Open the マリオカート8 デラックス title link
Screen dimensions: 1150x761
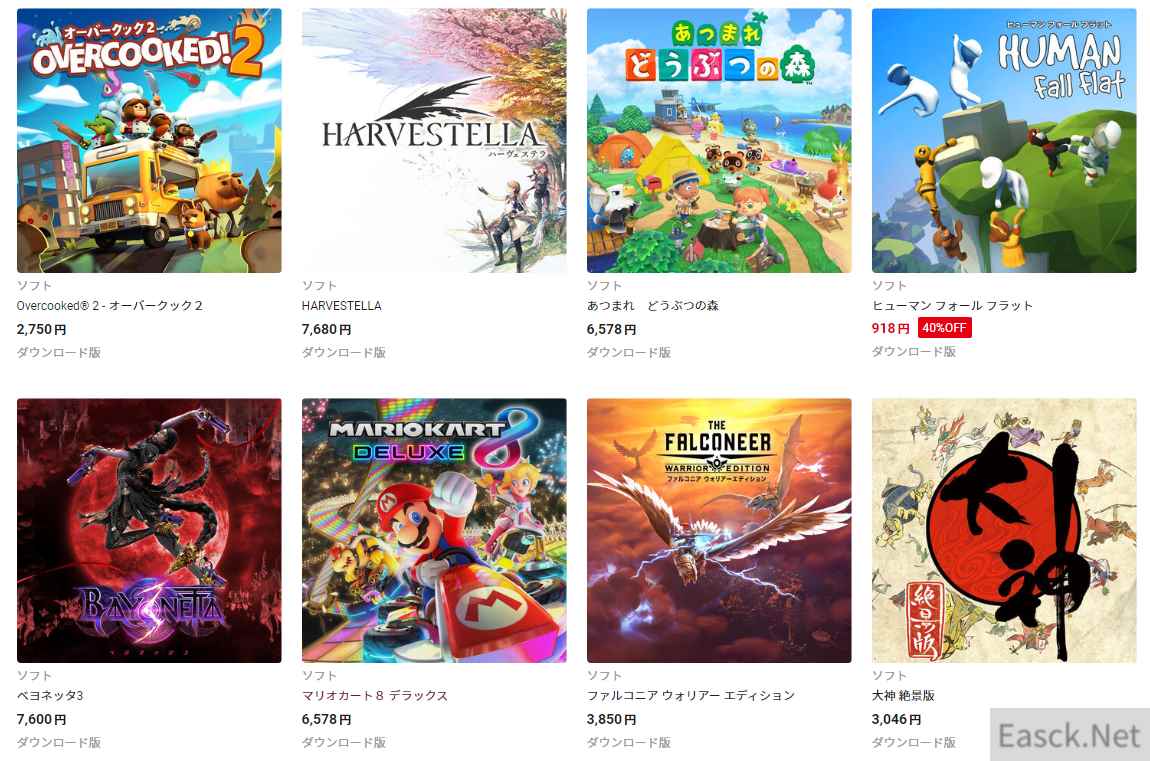pos(375,696)
